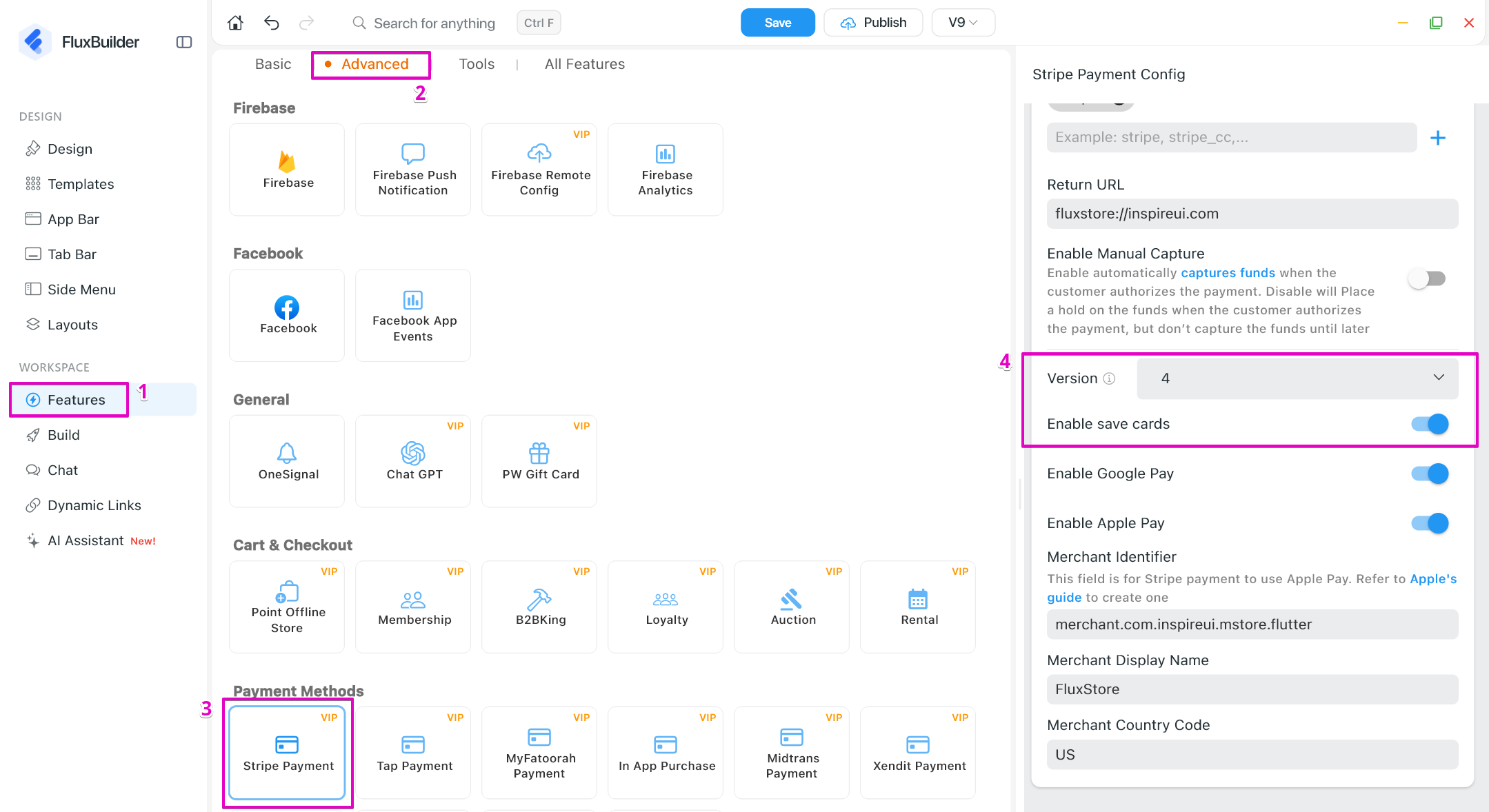Open Firebase Push Notification card
This screenshot has width=1489, height=812.
pos(413,170)
